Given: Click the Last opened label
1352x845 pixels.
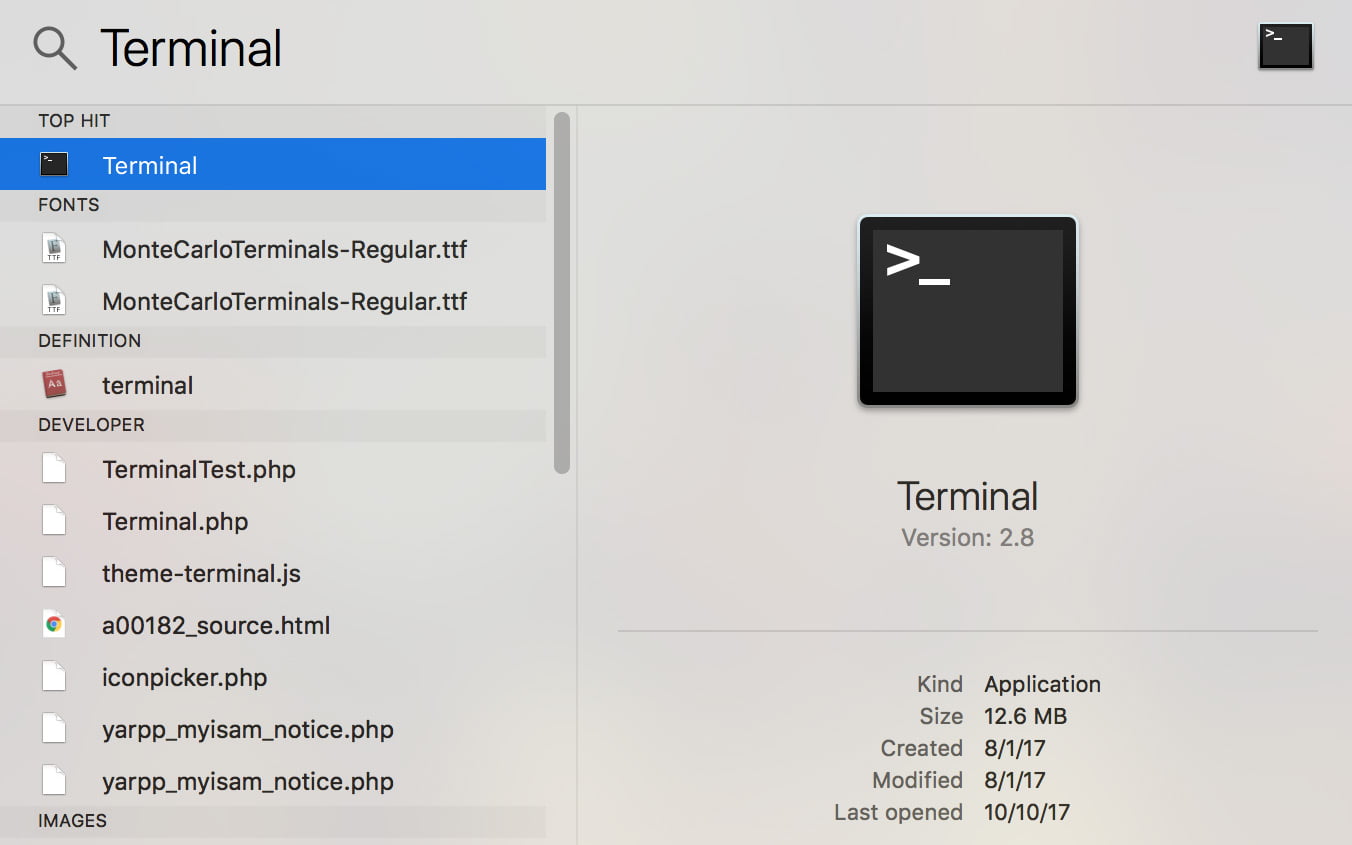Looking at the screenshot, I should coord(899,812).
